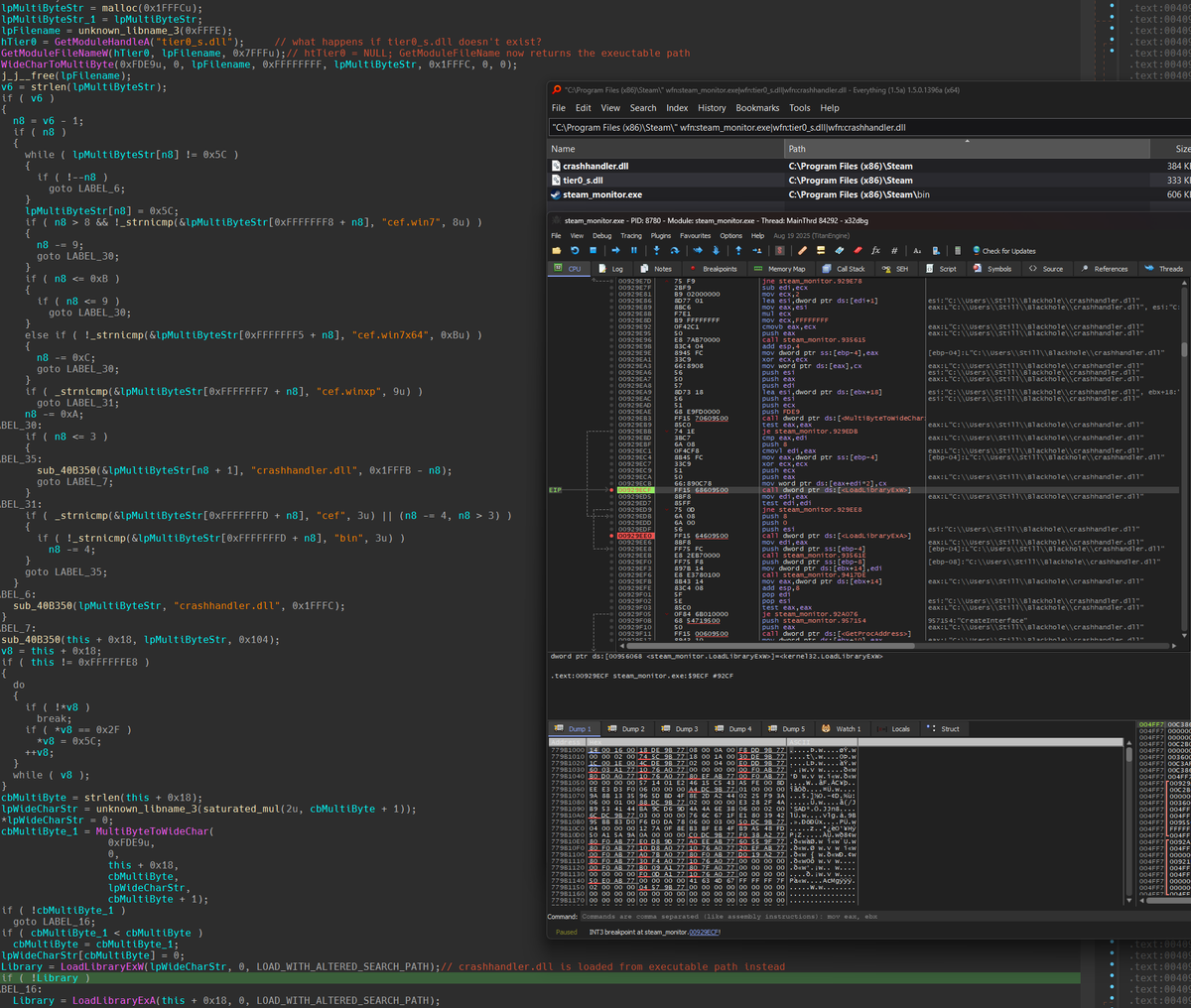Click the Step over icon

pyautogui.click(x=675, y=250)
